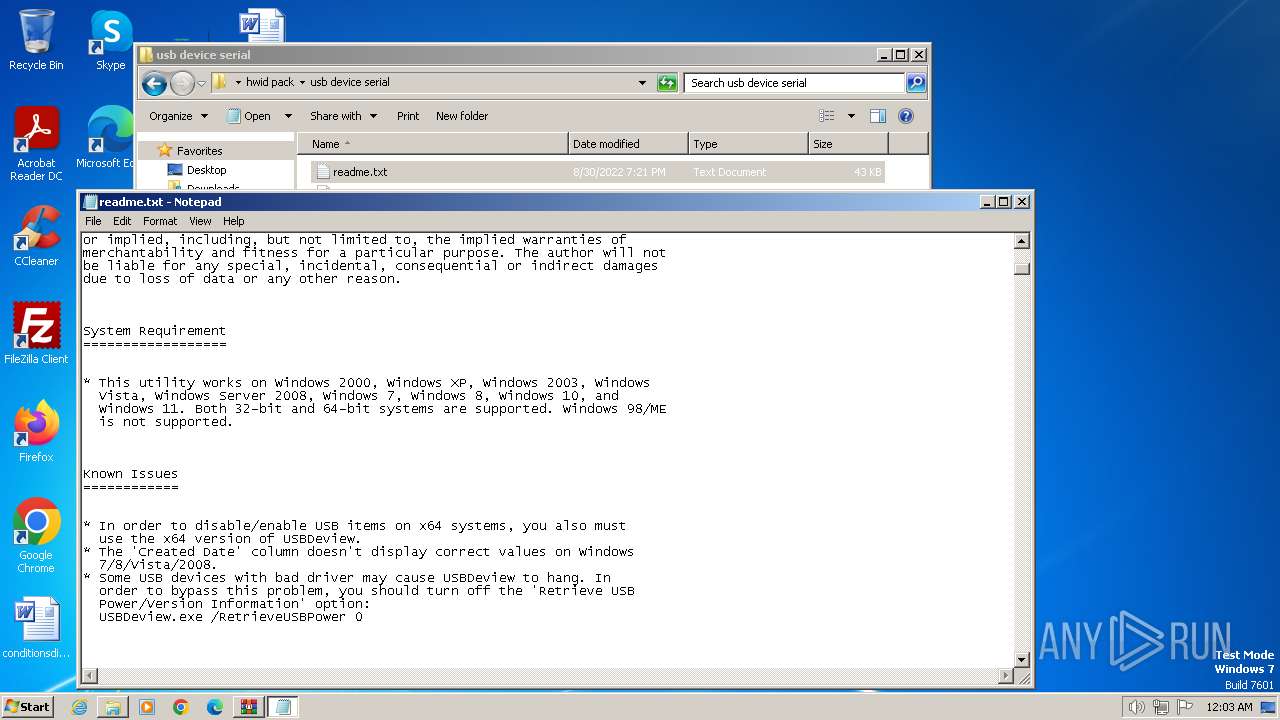This screenshot has height=720, width=1280.
Task: Open Windows Explorer taskbar button
Action: 113,707
